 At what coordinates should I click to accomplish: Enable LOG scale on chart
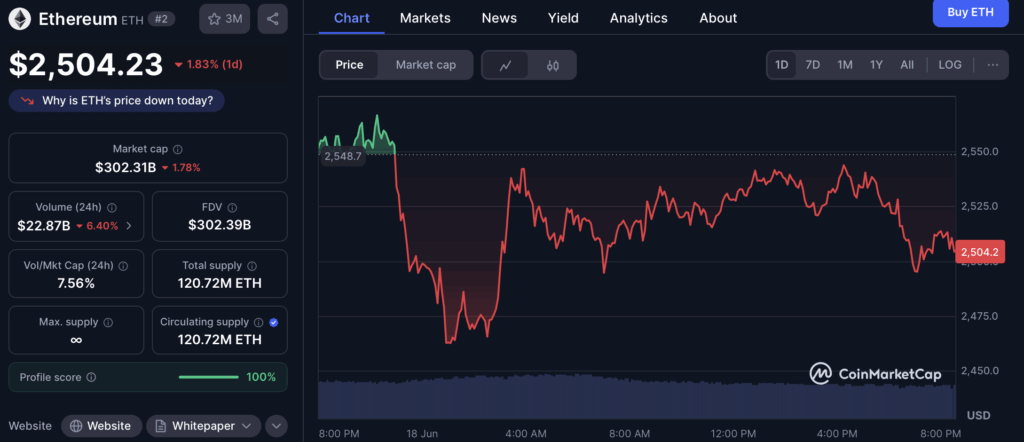950,65
